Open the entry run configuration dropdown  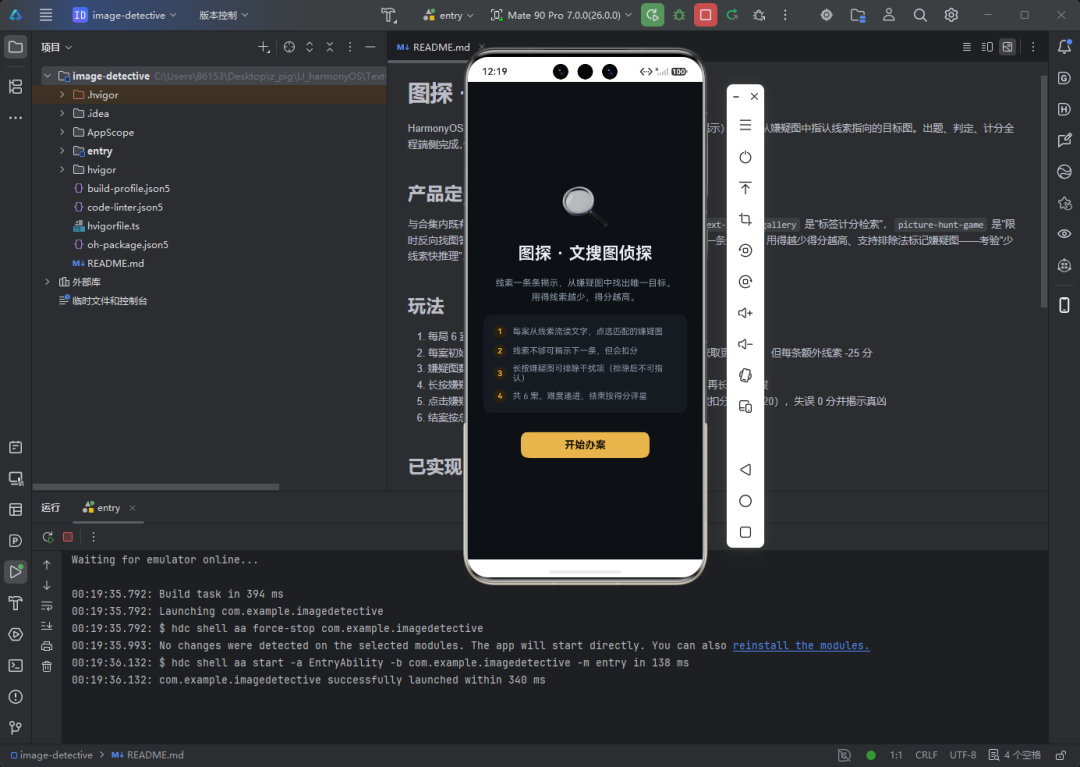(x=448, y=14)
